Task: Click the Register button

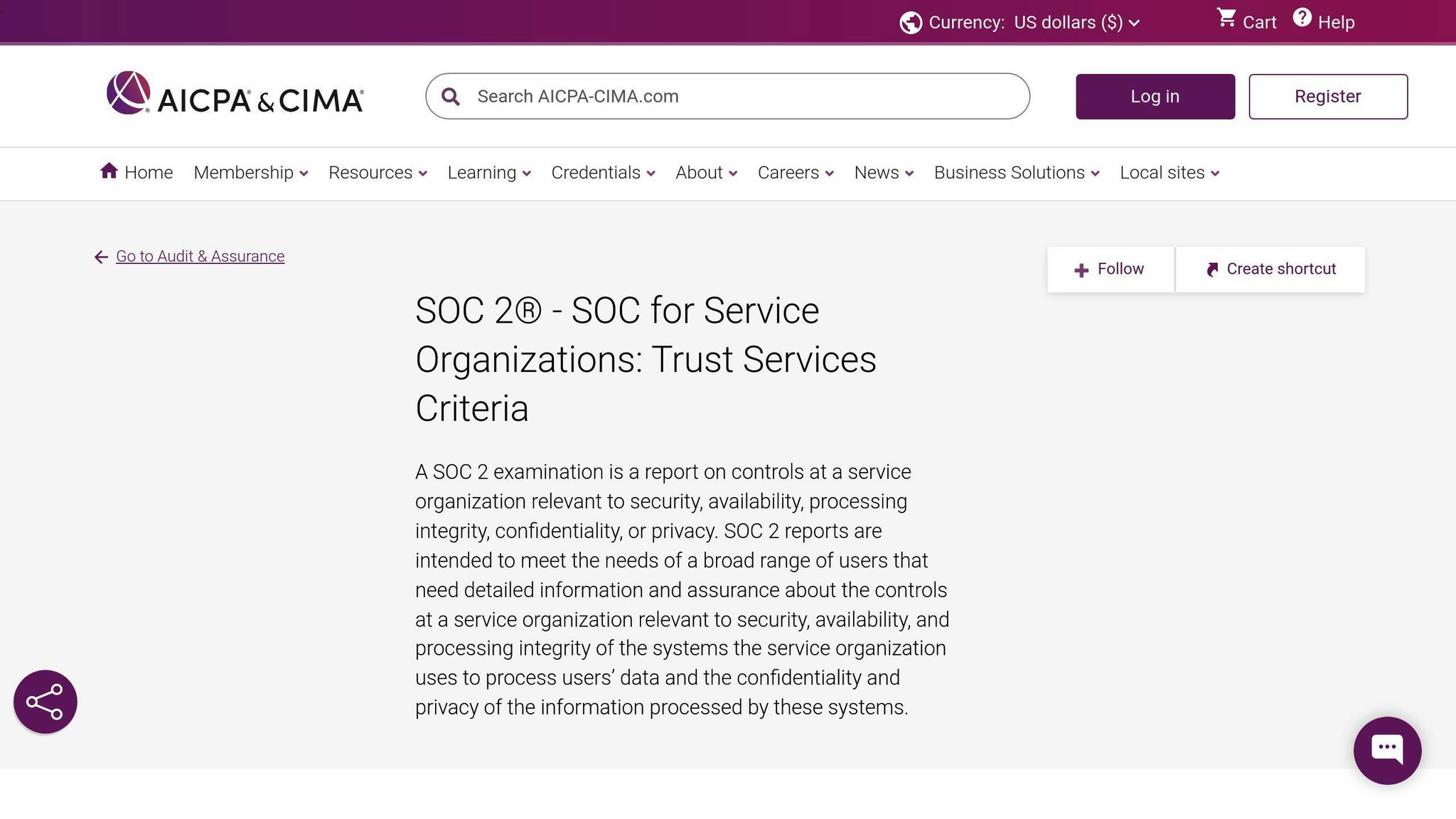Action: [x=1328, y=96]
